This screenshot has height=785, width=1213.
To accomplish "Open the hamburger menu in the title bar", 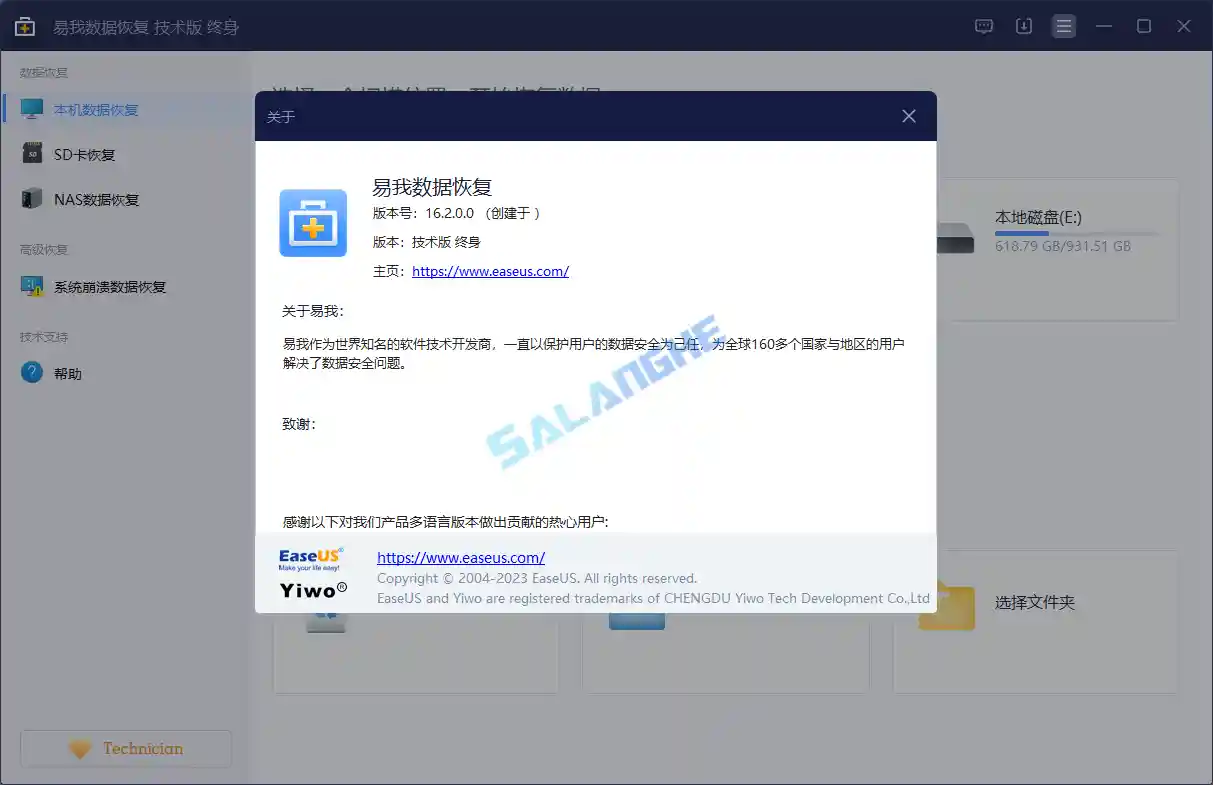I will (1064, 26).
